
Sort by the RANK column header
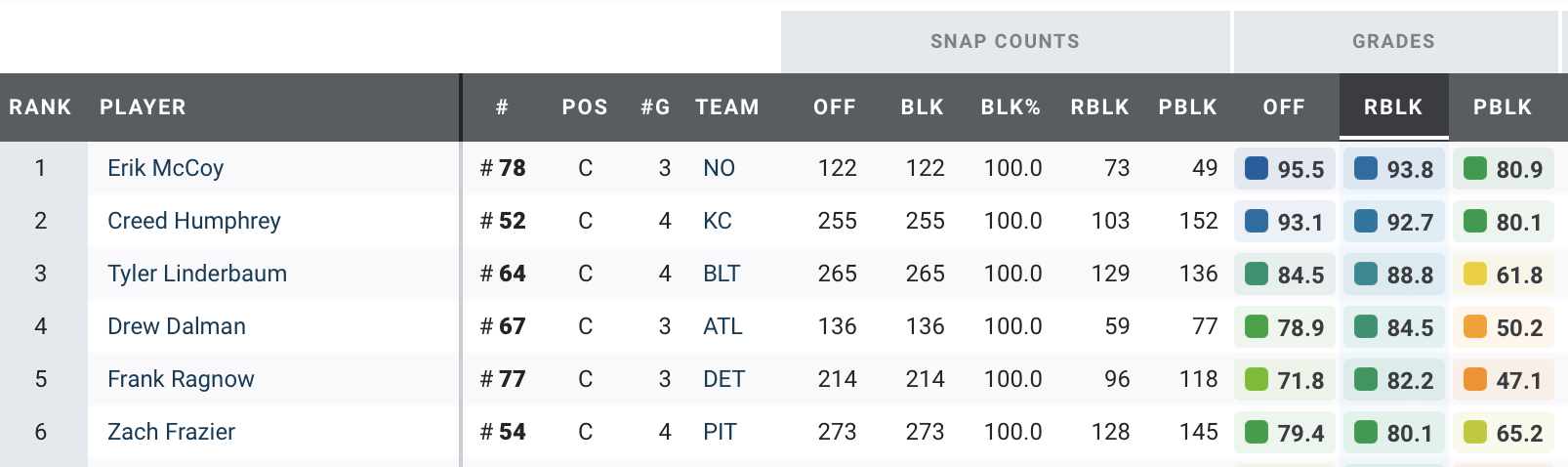[40, 107]
